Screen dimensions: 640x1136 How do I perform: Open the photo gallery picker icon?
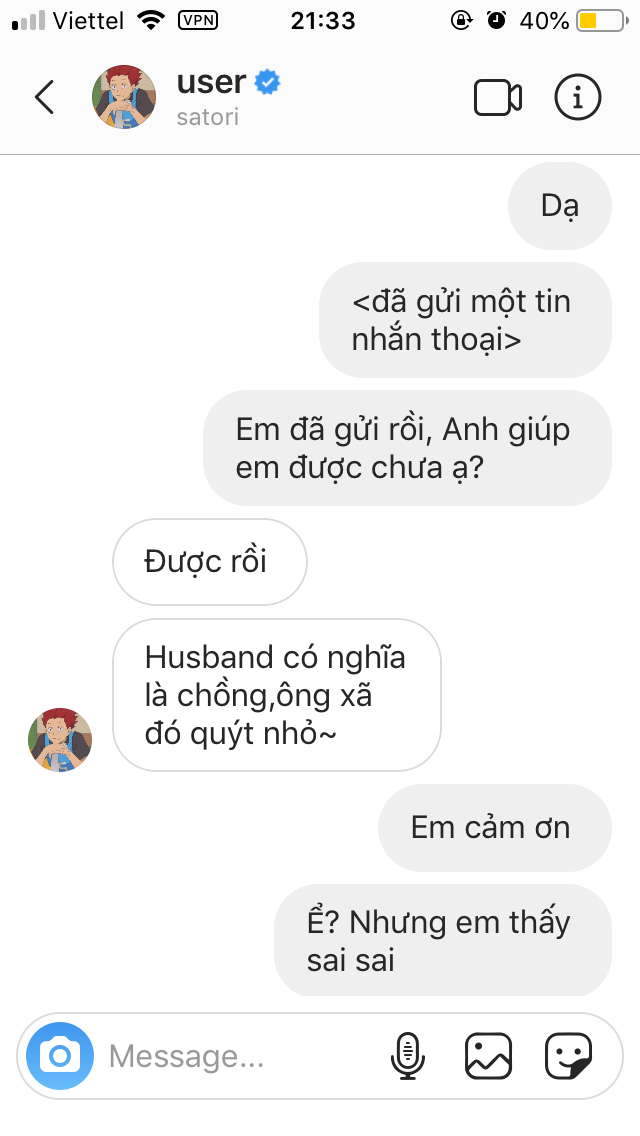pyautogui.click(x=488, y=1056)
